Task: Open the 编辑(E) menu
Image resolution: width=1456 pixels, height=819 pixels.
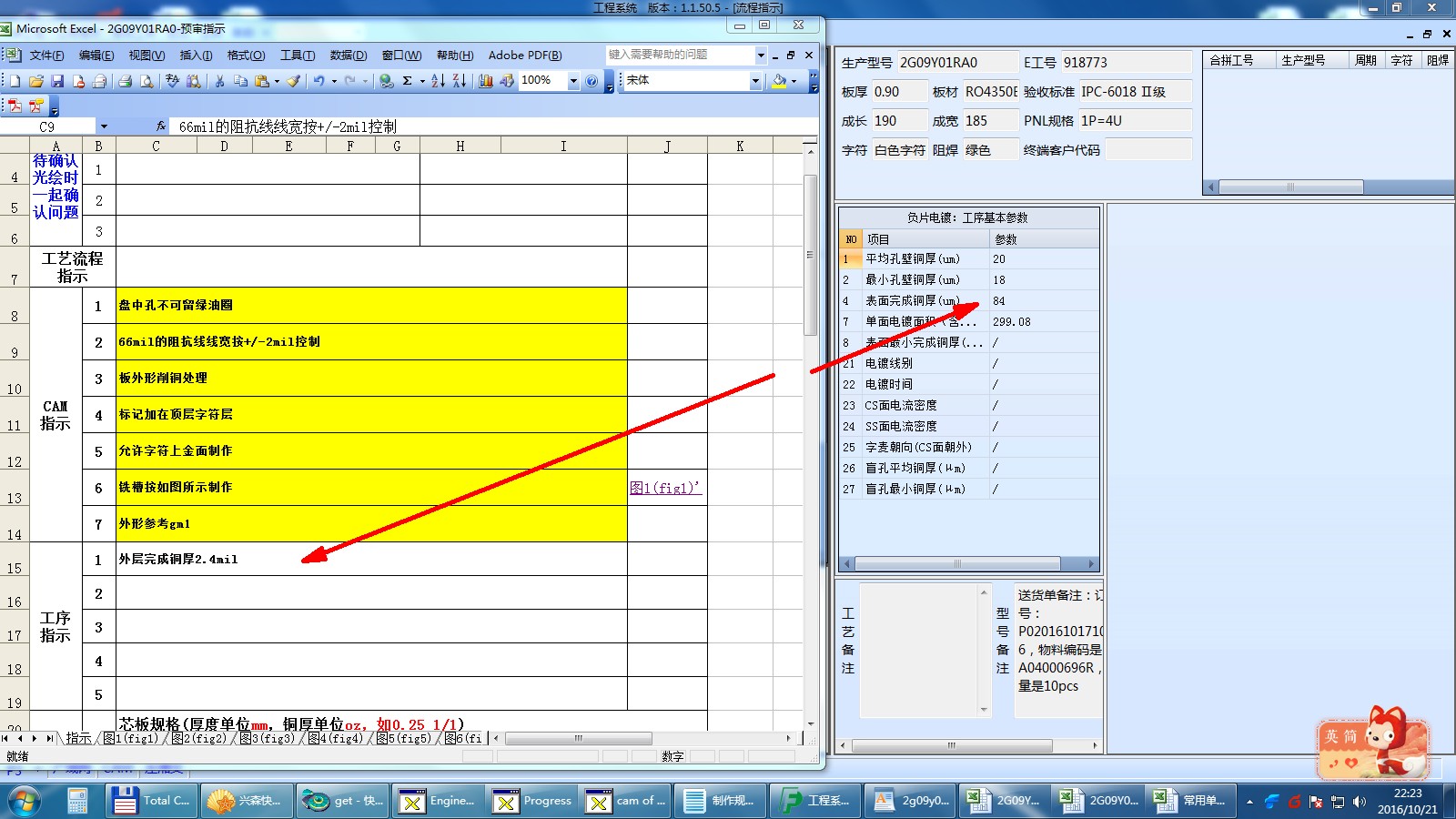Action: tap(96, 55)
